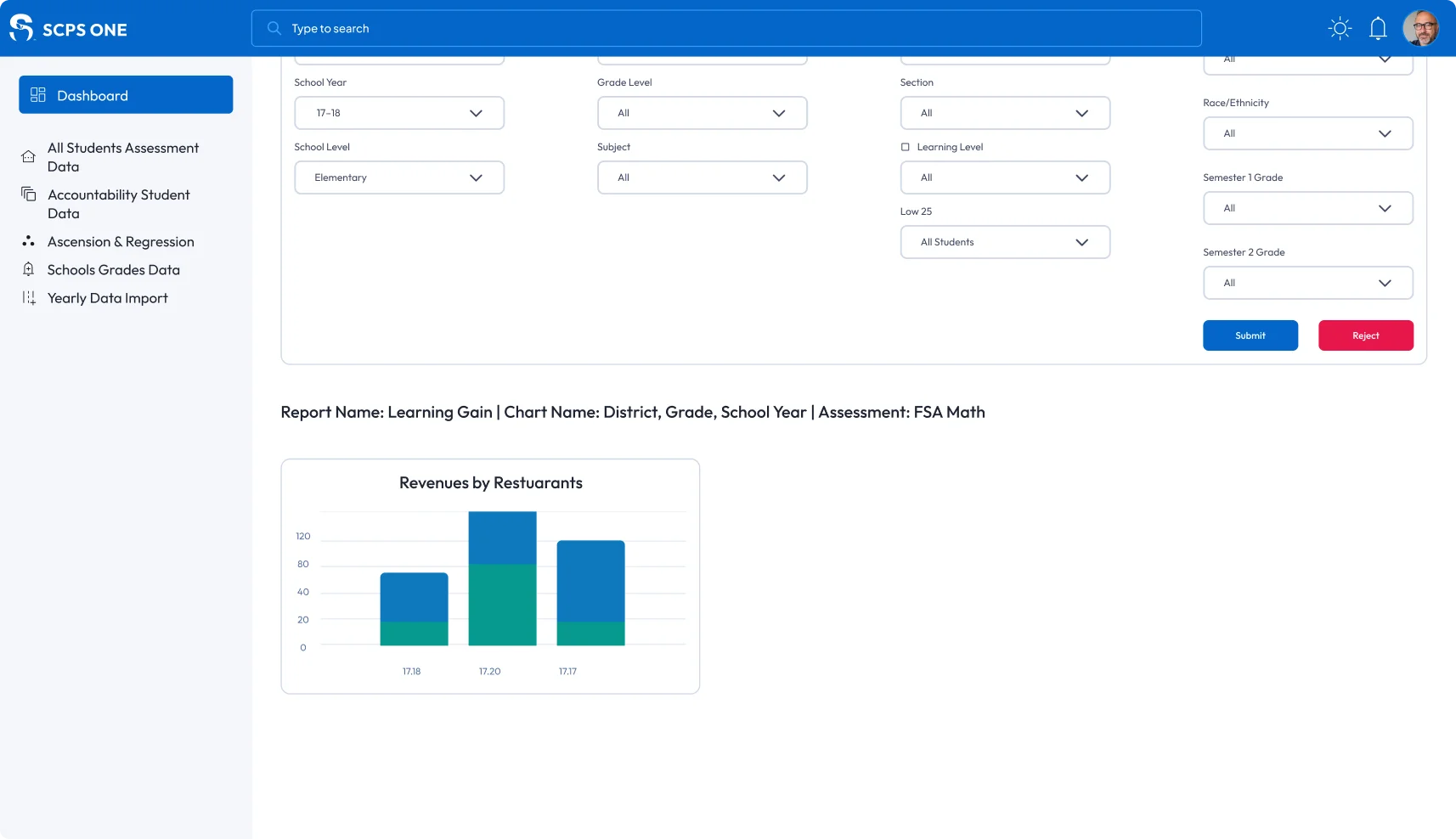Click the Accountability Student Data copy icon

pos(29,194)
